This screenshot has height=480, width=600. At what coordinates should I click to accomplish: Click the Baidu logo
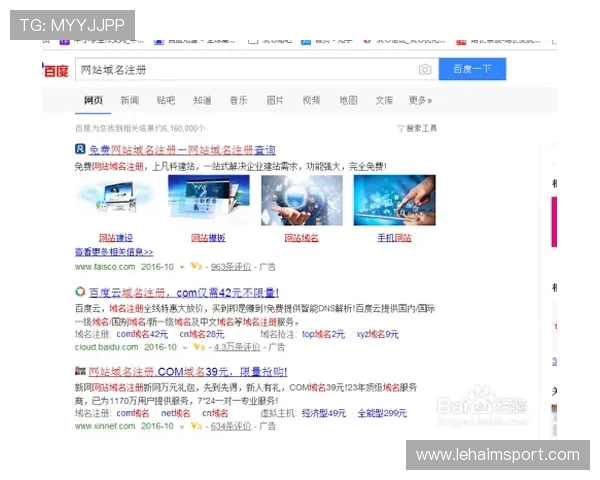point(56,70)
